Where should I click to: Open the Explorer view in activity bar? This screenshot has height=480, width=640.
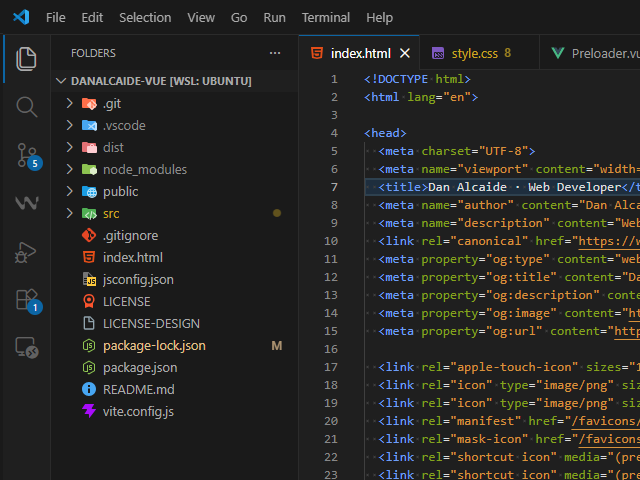pyautogui.click(x=26, y=59)
